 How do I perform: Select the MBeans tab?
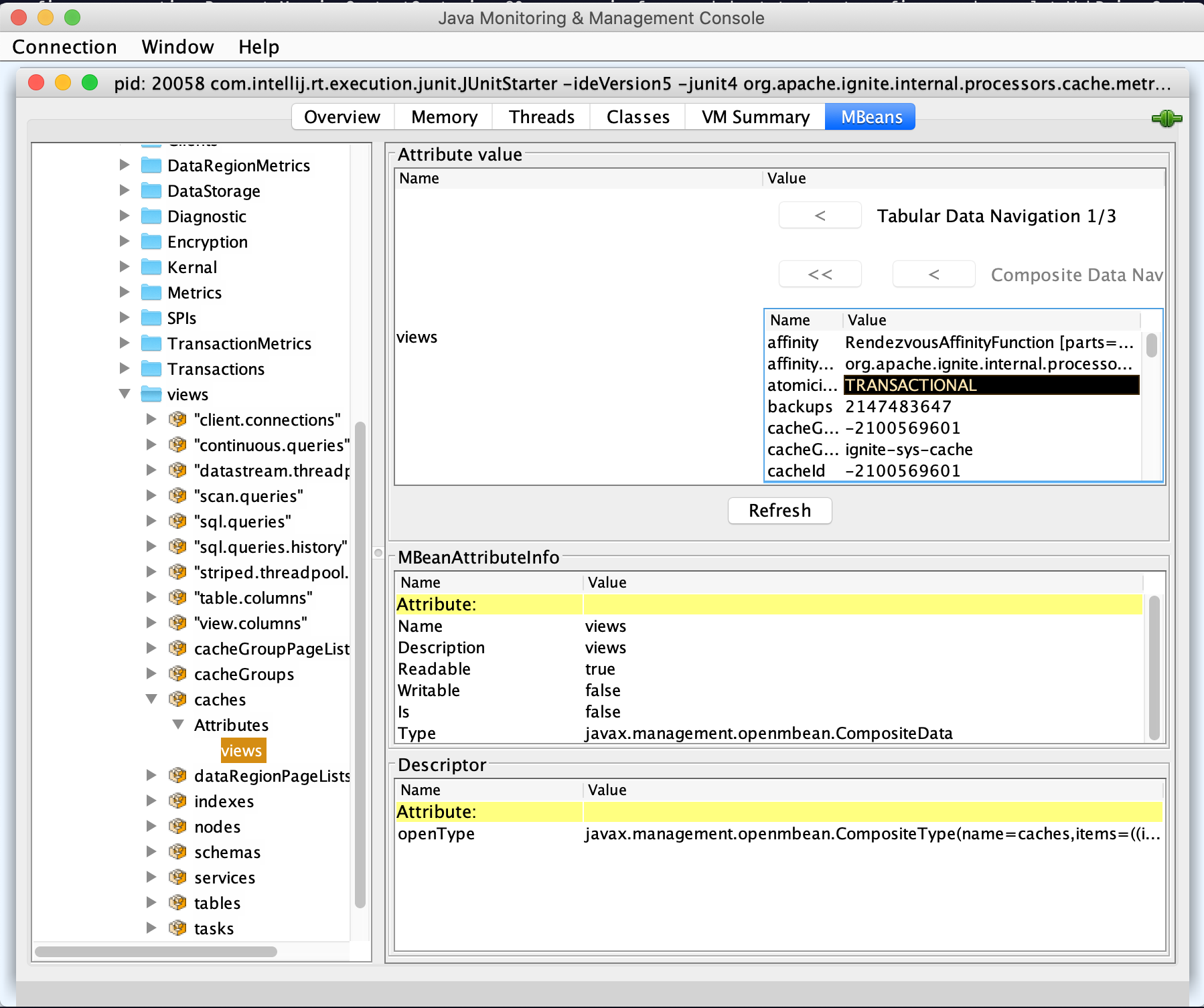tap(871, 117)
